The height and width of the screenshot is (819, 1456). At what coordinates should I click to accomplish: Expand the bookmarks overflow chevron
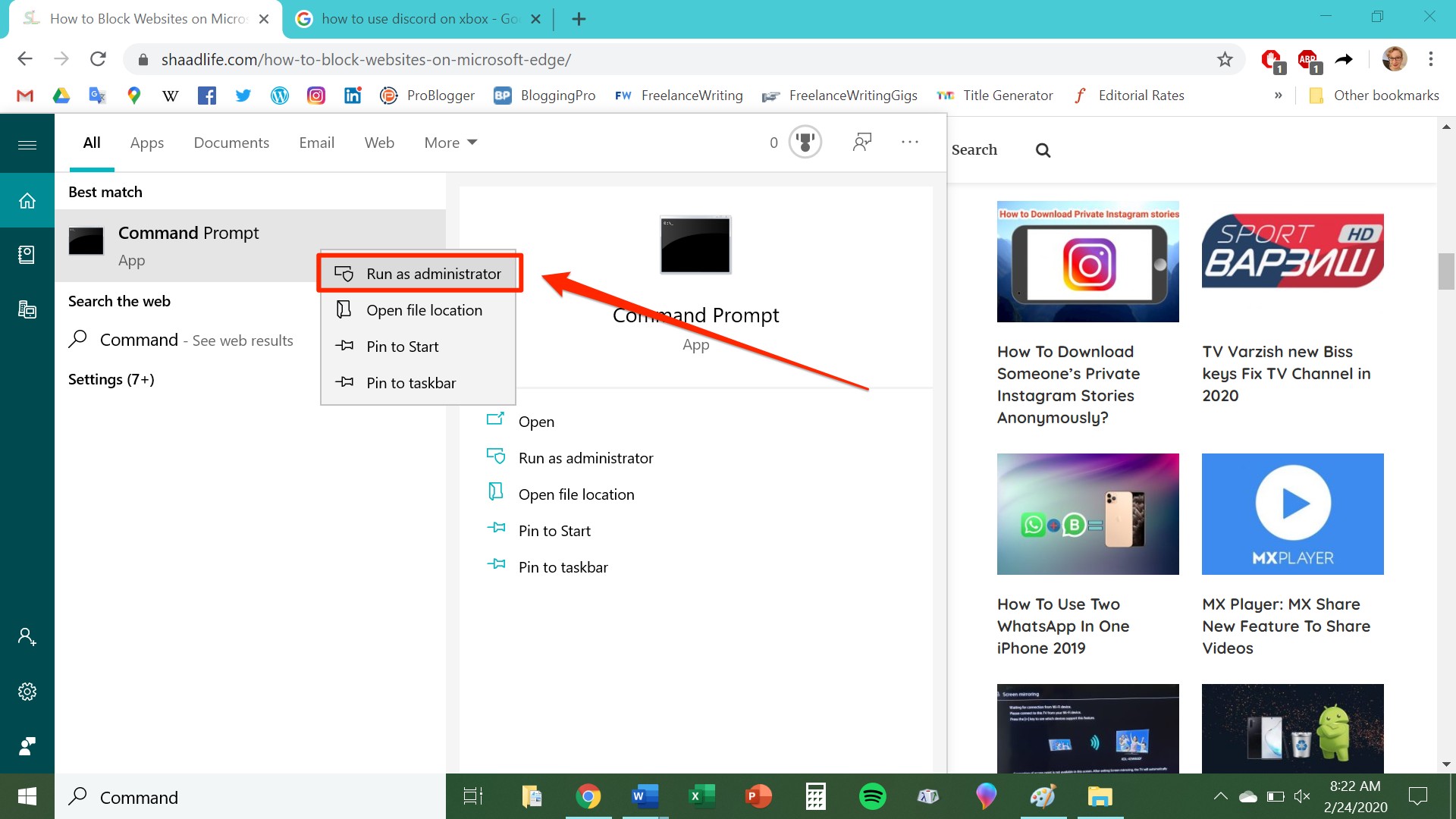(x=1279, y=95)
